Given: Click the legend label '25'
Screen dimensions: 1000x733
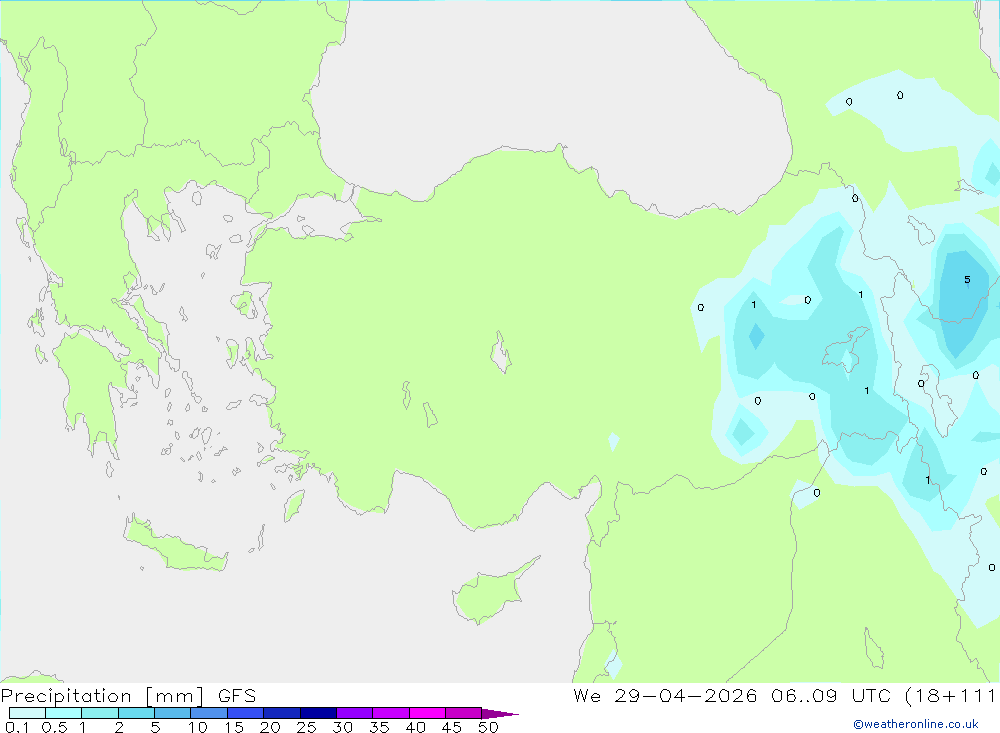Looking at the screenshot, I should (307, 727).
